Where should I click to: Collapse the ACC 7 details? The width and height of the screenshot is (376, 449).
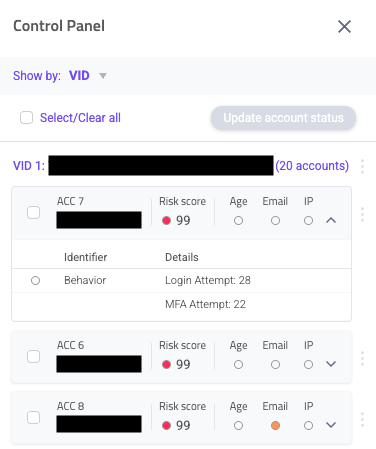(x=331, y=220)
